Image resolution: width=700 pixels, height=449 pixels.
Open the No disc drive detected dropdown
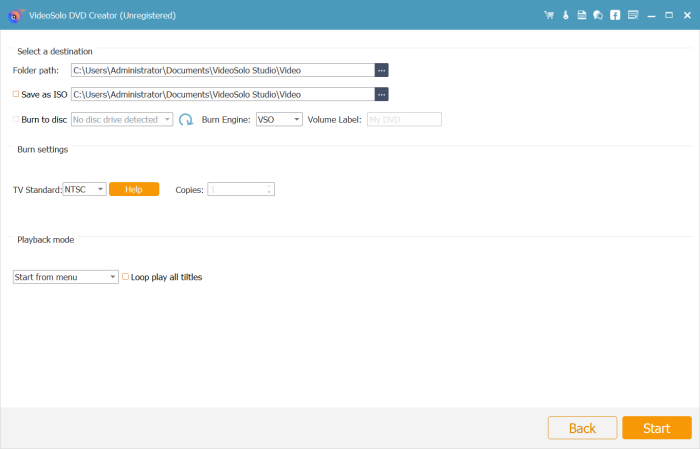tap(122, 120)
